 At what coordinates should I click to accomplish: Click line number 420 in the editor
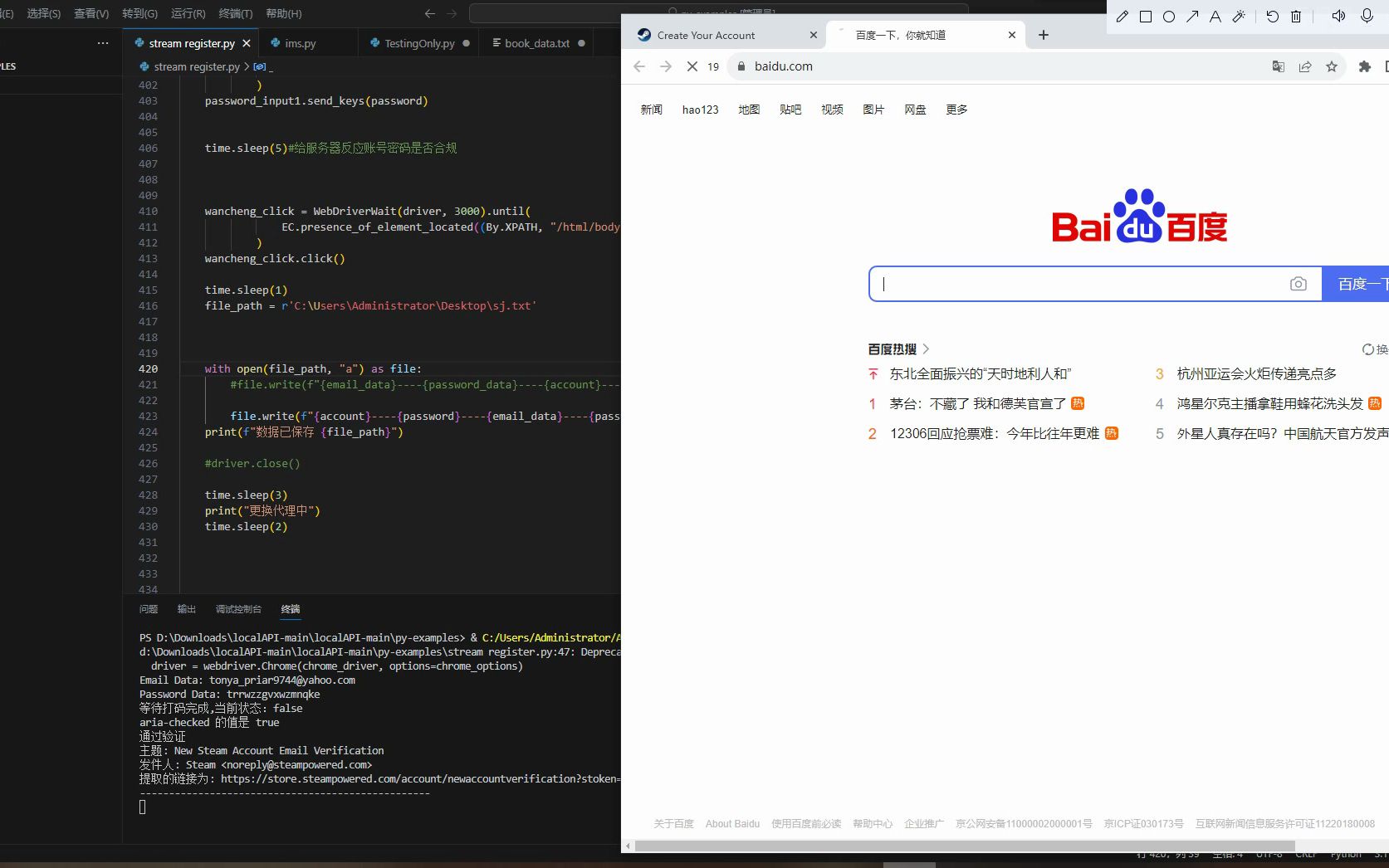pos(148,368)
